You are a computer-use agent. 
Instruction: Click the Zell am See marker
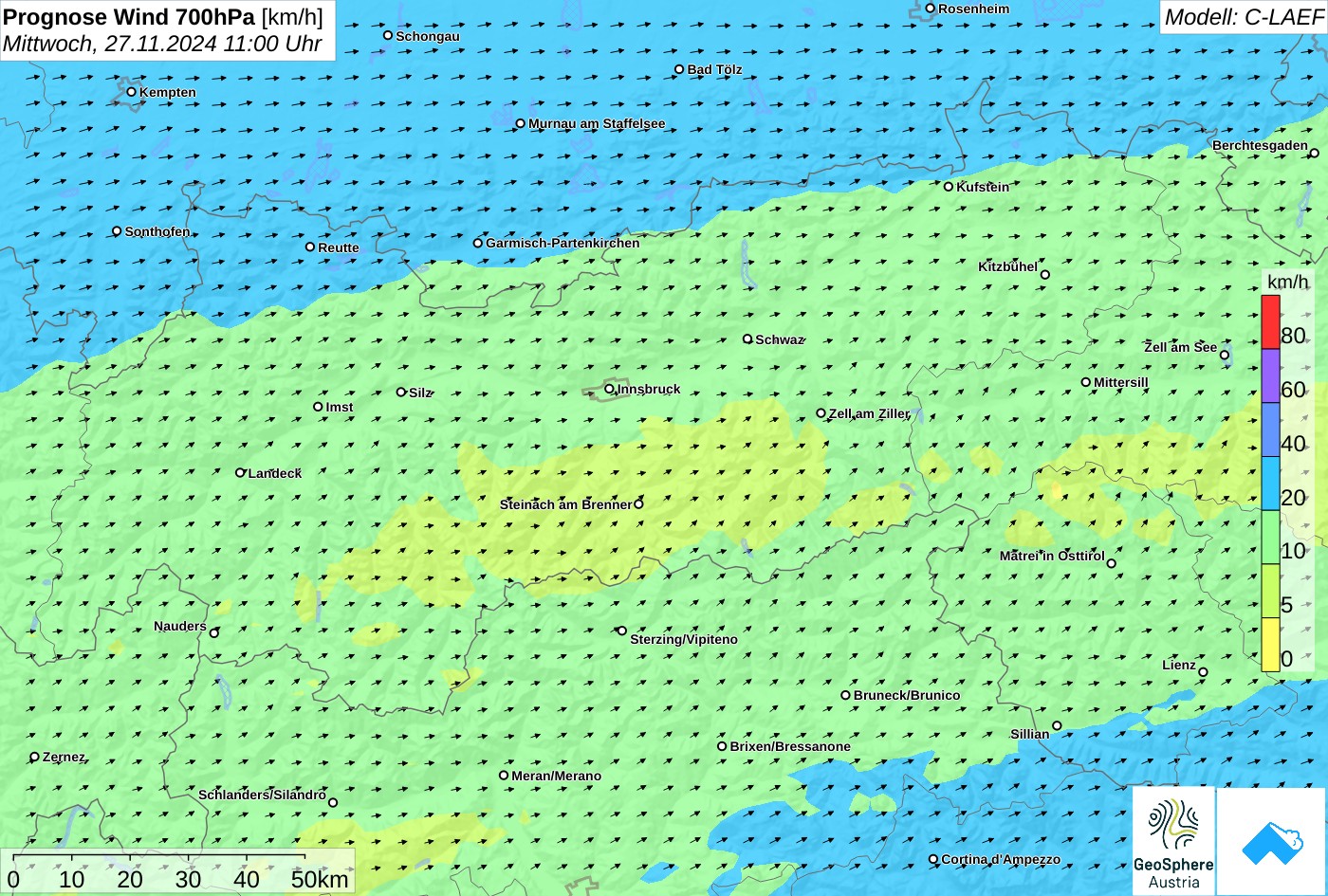point(1225,356)
